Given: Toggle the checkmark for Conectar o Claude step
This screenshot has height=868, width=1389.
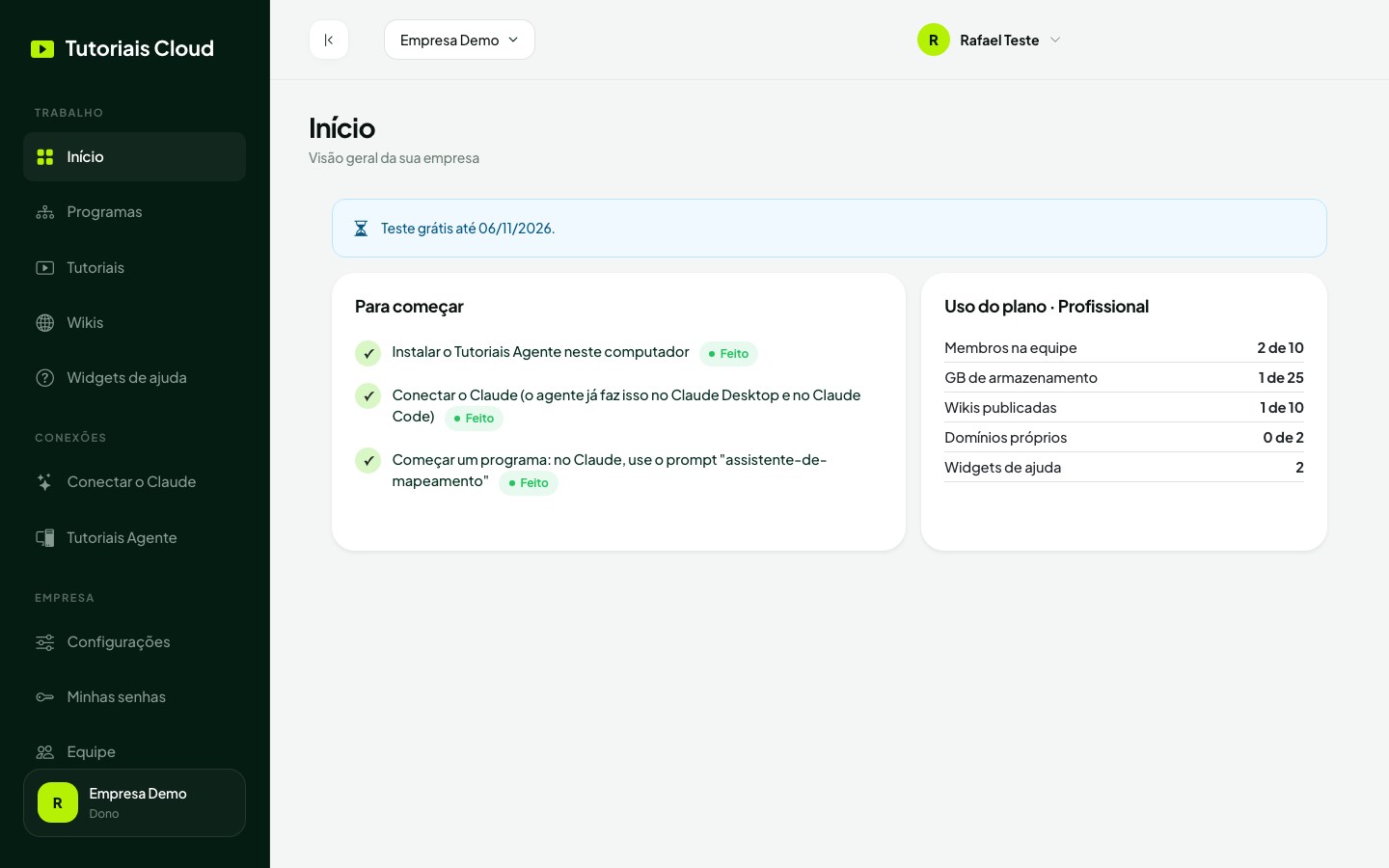Looking at the screenshot, I should 368,396.
